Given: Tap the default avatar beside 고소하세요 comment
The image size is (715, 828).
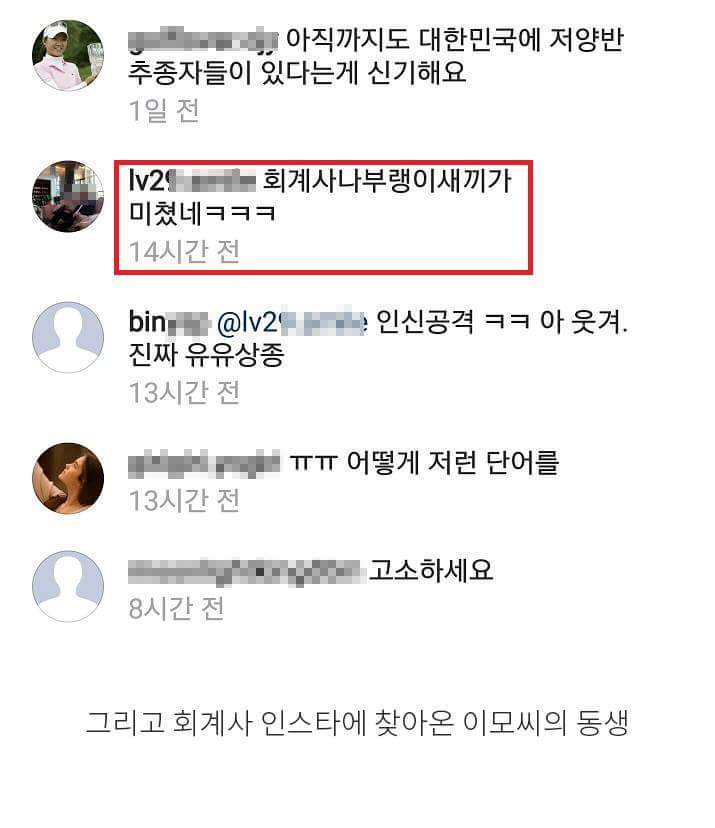Looking at the screenshot, I should 68,586.
